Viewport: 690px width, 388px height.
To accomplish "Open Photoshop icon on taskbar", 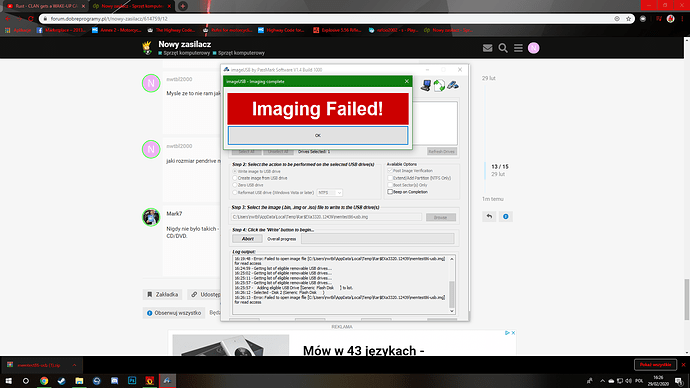I will click(x=132, y=381).
